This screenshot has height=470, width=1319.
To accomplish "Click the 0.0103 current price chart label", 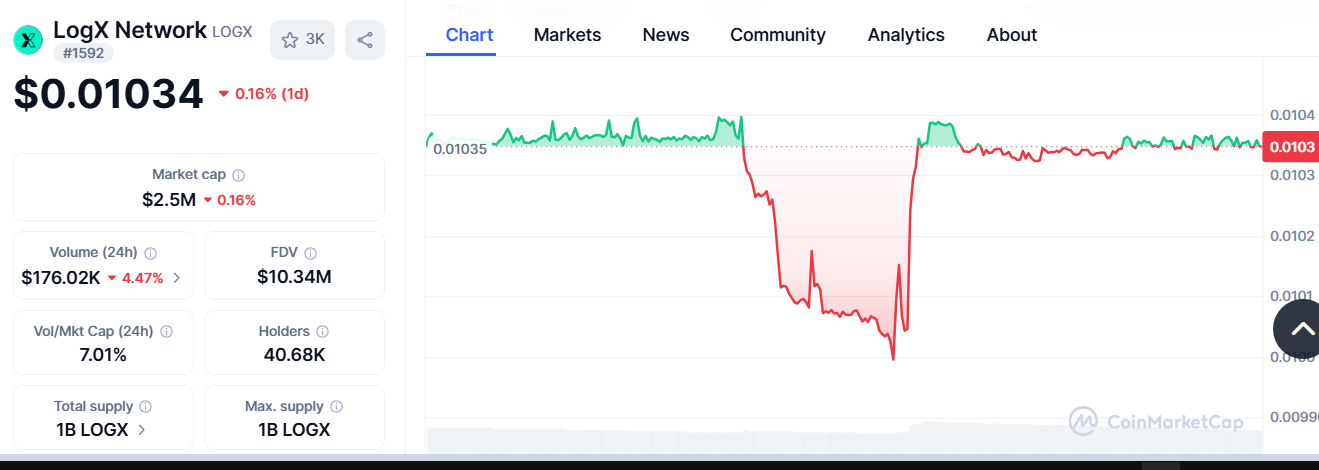I will point(1291,147).
